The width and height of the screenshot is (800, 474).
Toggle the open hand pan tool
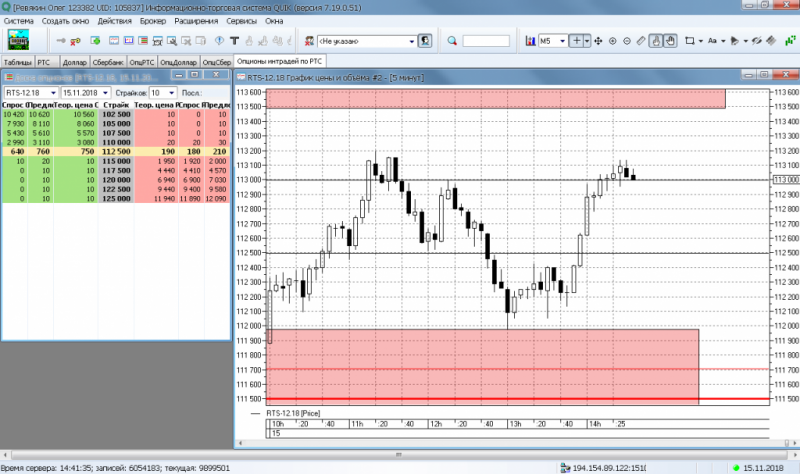point(670,41)
